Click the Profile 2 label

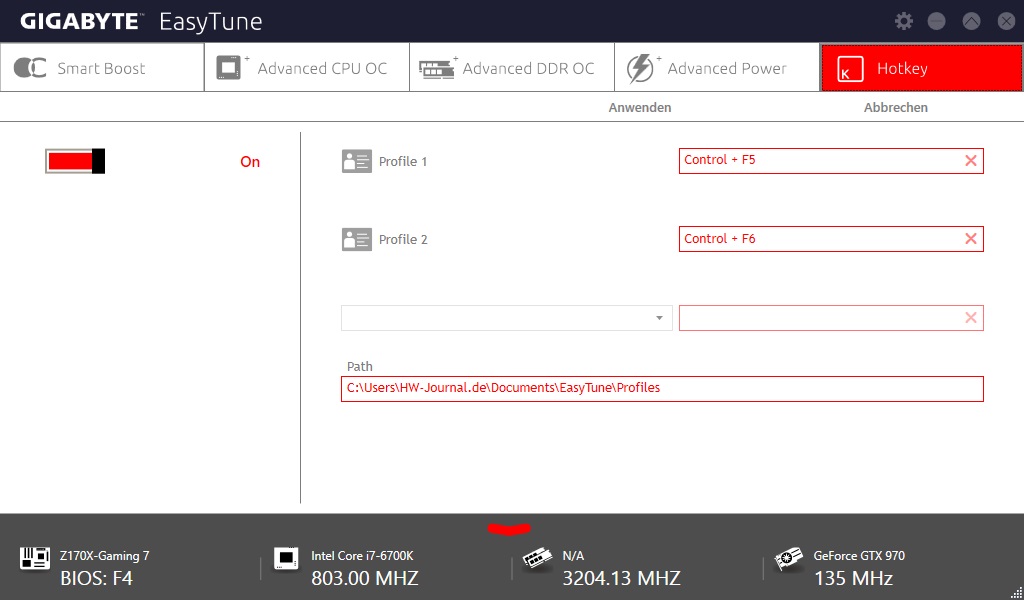coord(403,240)
